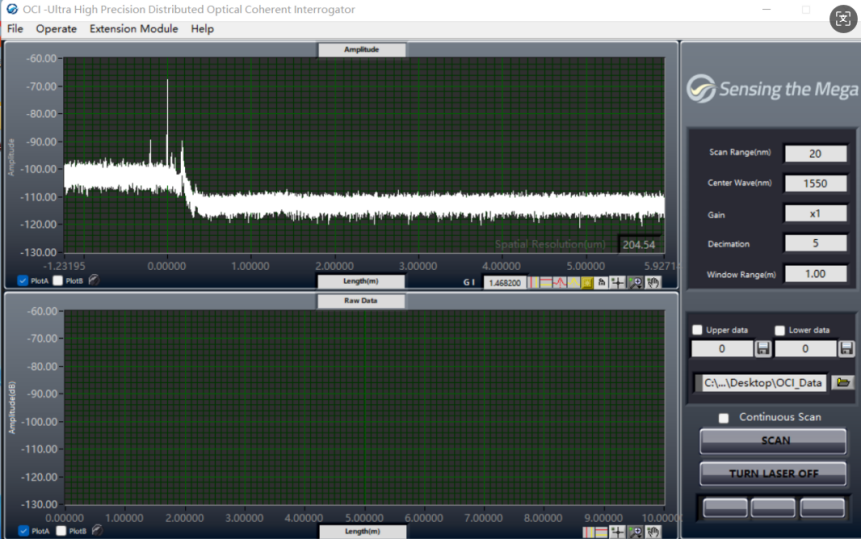
Task: Save the upper data with its floppy icon
Action: tap(763, 349)
